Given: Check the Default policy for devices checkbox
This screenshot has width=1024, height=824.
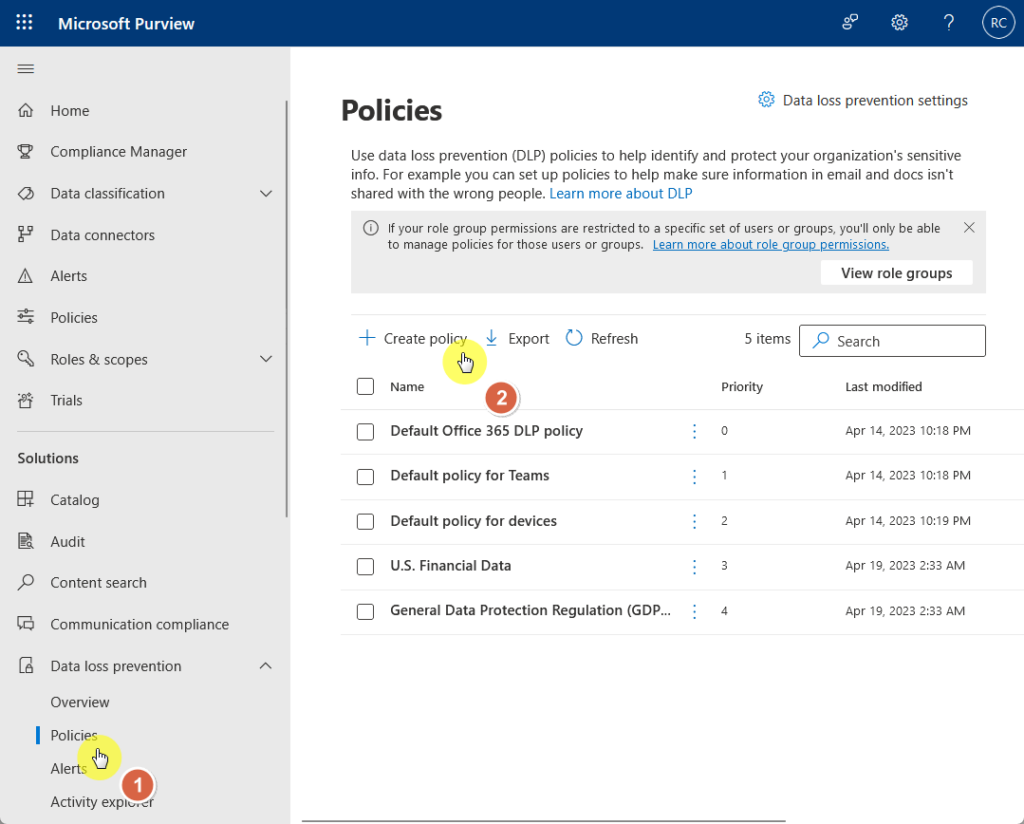Looking at the screenshot, I should [366, 522].
